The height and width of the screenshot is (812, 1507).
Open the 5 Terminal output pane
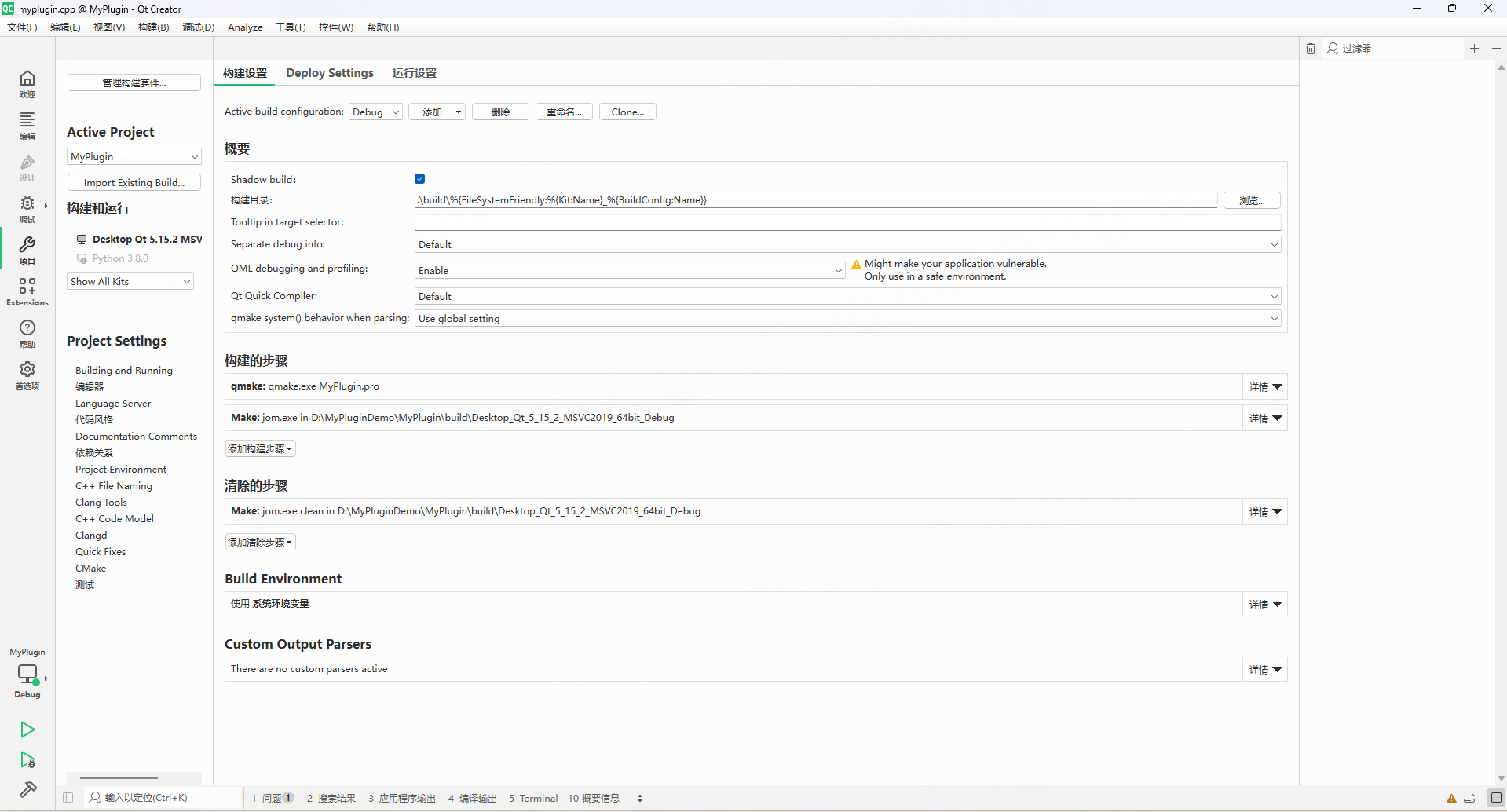[x=533, y=798]
